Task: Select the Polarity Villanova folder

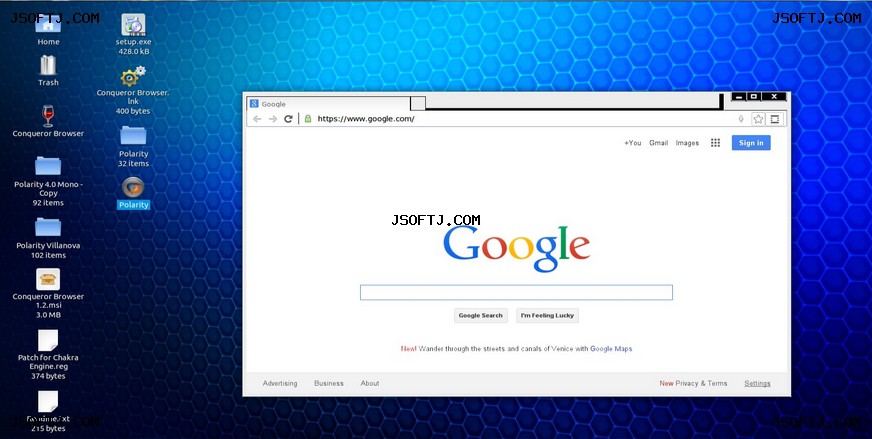Action: (x=48, y=227)
